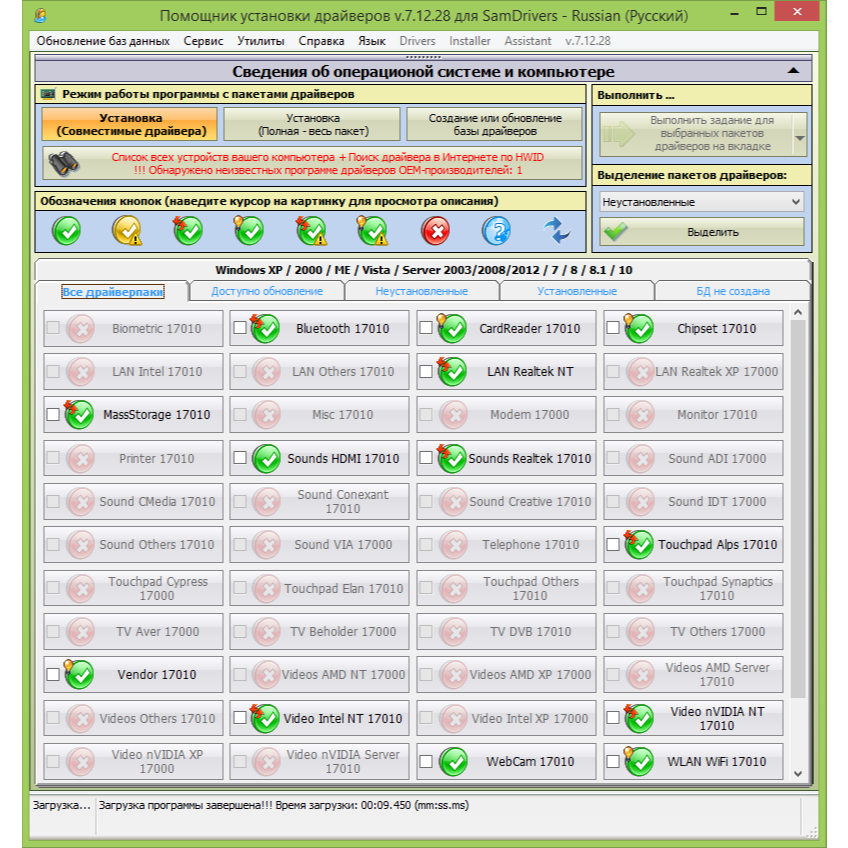Open the Справка menu
Viewport: 848px width, 848px height.
(321, 41)
